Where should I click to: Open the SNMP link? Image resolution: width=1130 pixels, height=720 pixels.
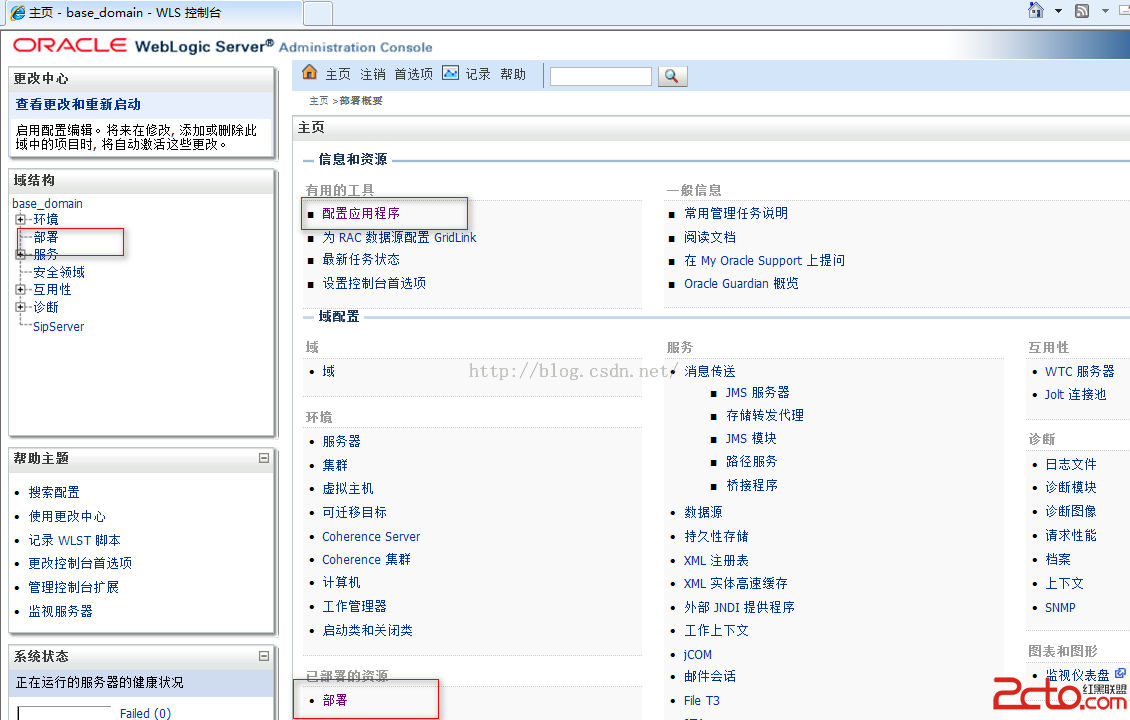click(x=1060, y=608)
